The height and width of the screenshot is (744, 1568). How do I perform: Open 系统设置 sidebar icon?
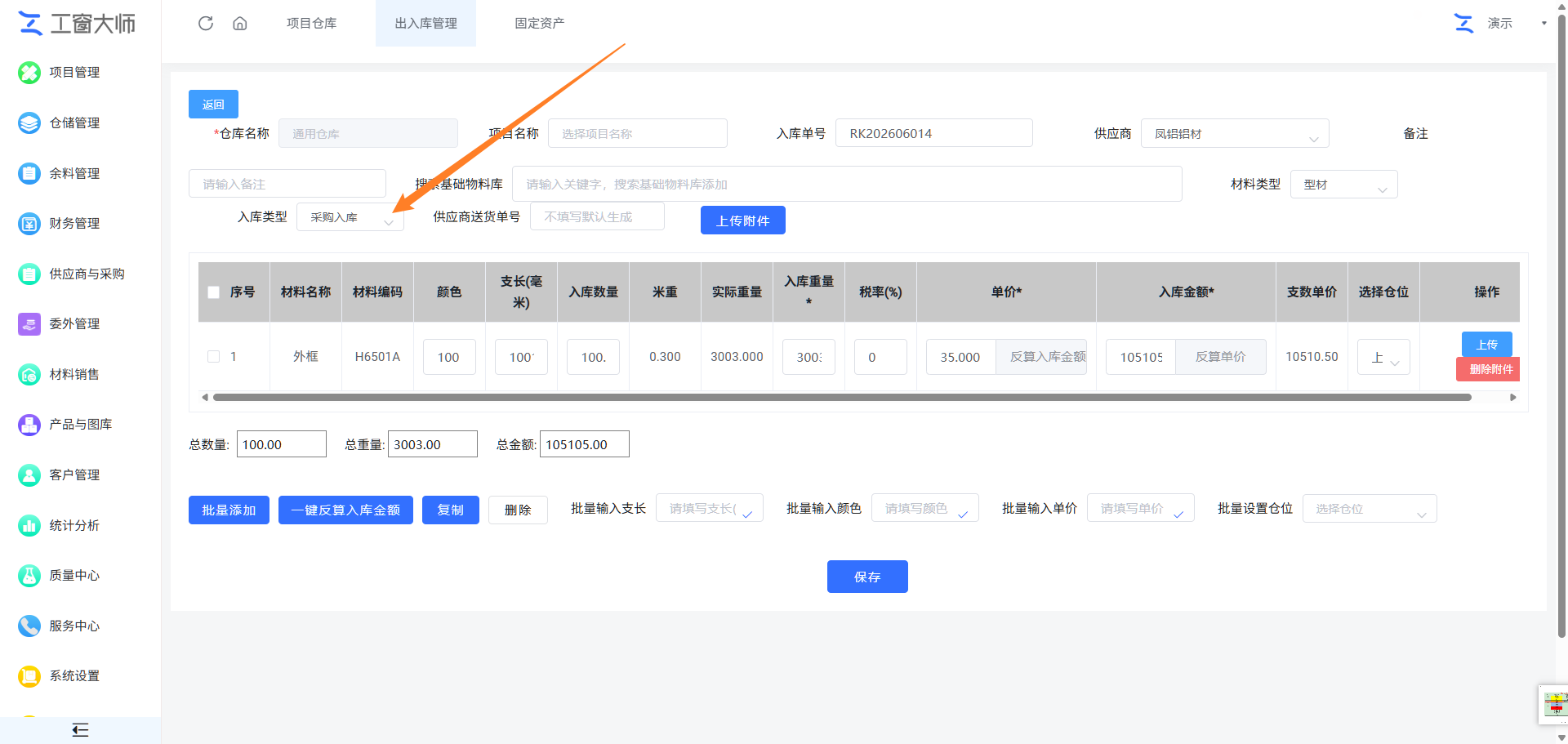coord(29,675)
